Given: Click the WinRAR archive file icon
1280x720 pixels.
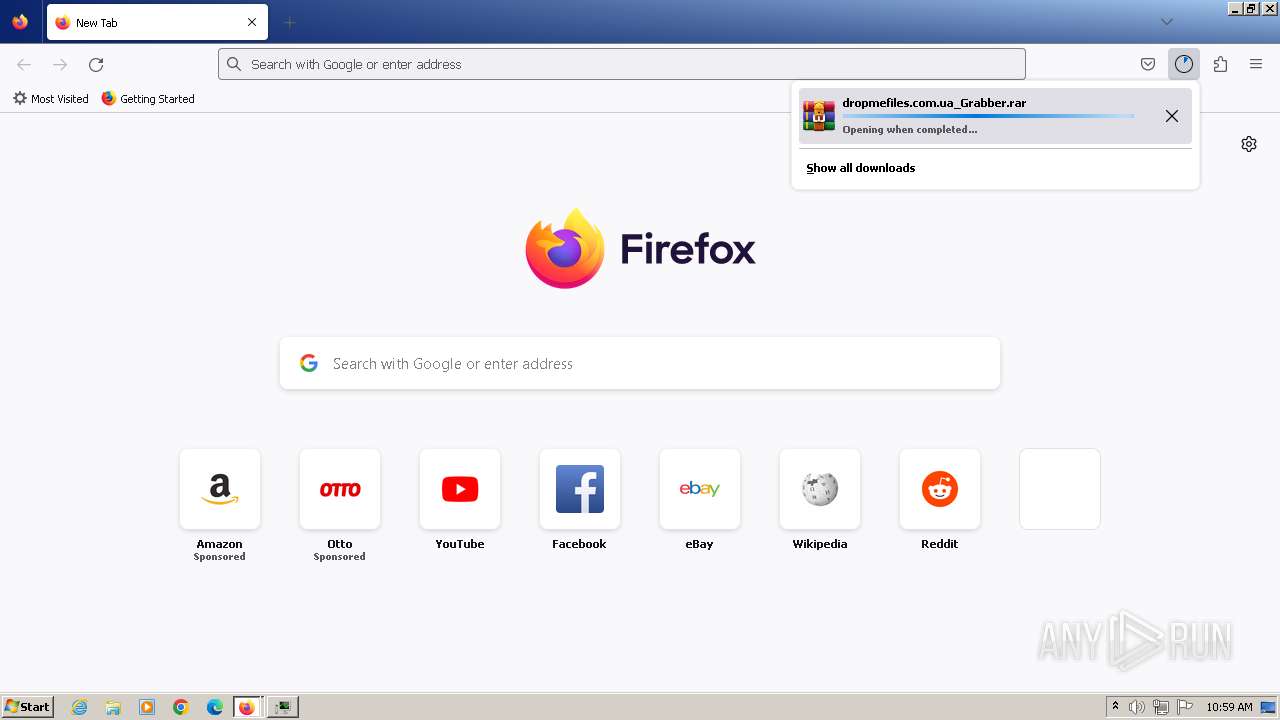Looking at the screenshot, I should [x=819, y=116].
